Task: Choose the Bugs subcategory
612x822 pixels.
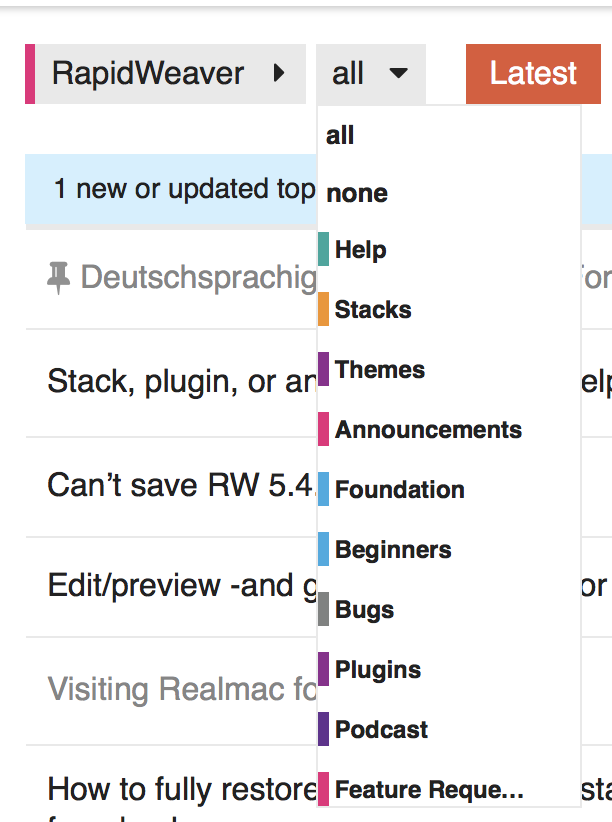Action: pos(364,610)
